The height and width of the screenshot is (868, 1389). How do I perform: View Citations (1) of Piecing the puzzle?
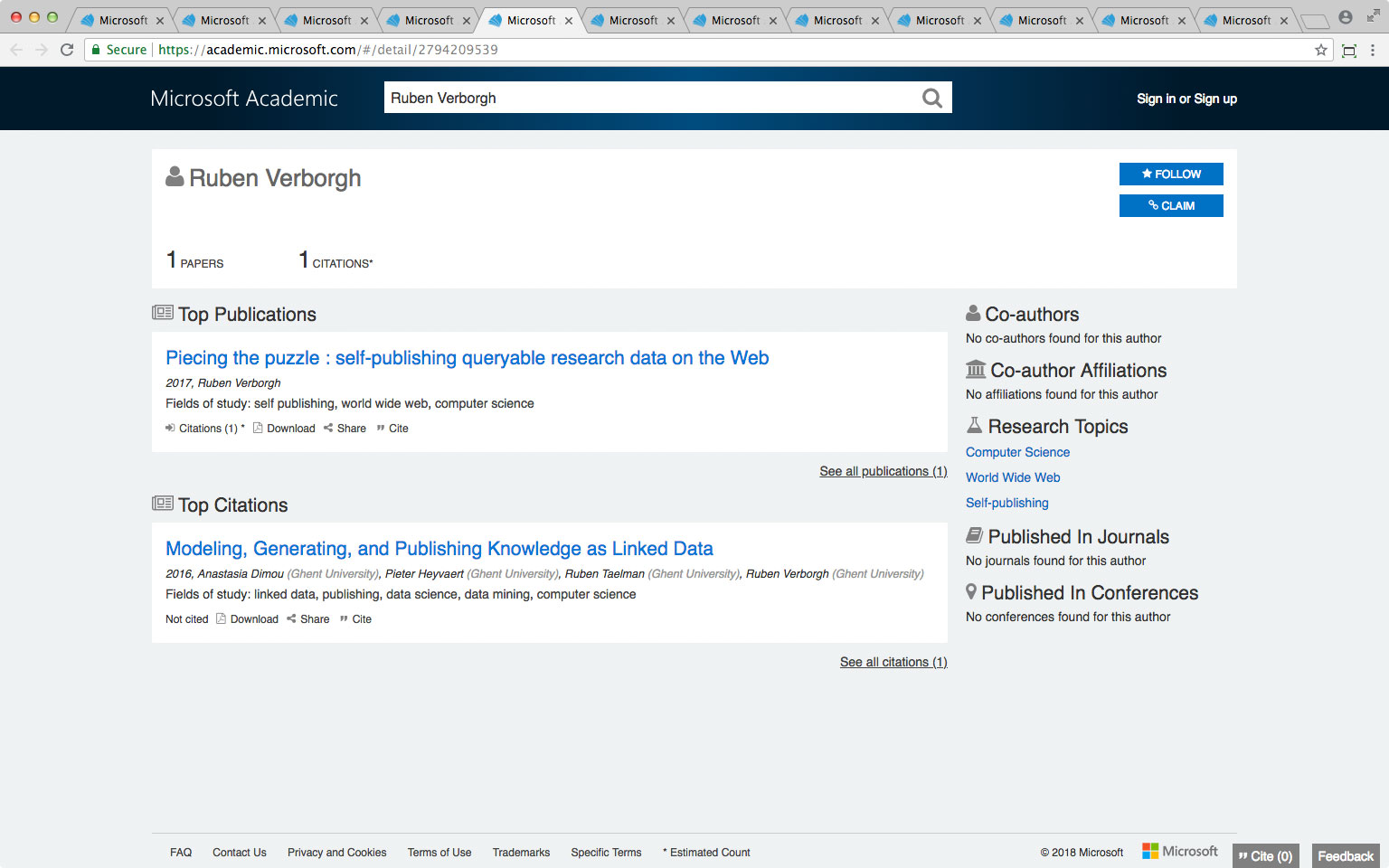click(204, 429)
